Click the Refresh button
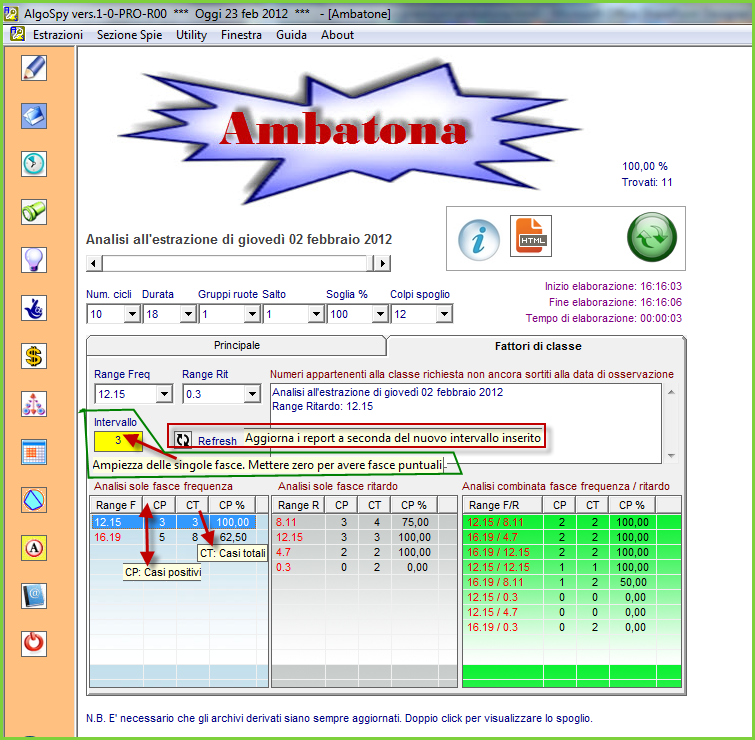Viewport: 755px width, 740px height. click(x=207, y=441)
